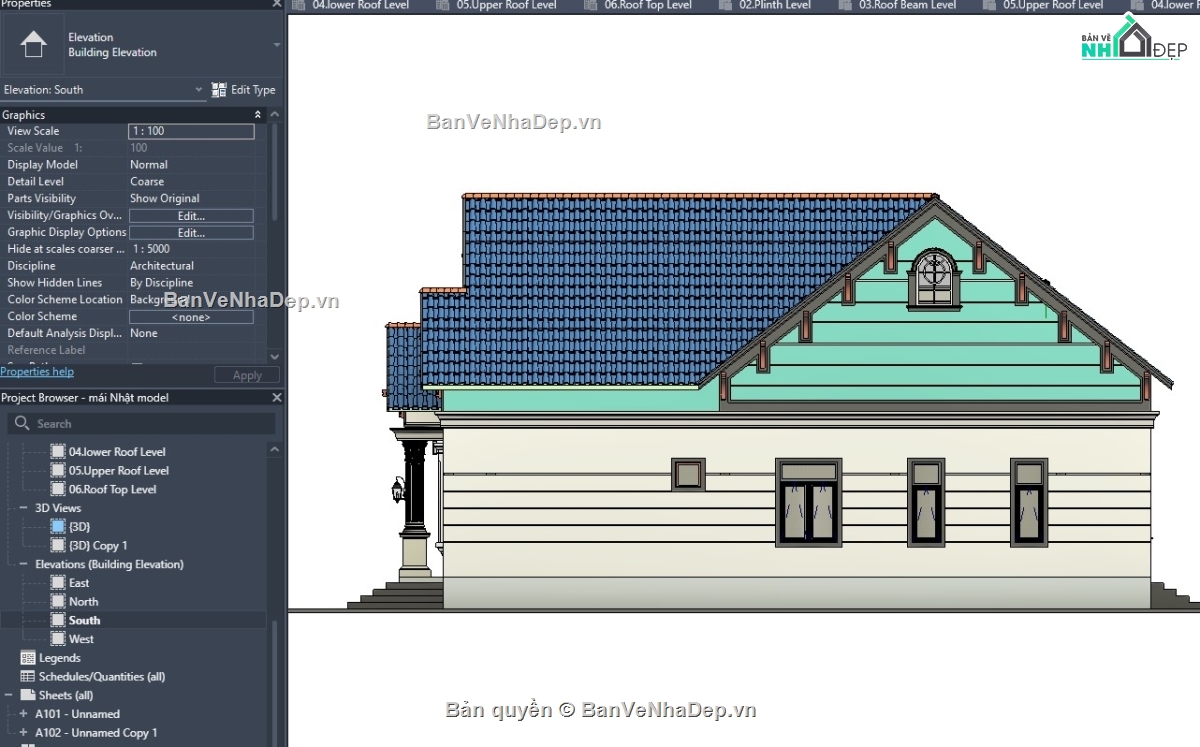Click the <none> Color Scheme button
Viewport: 1200px width, 747px height.
(191, 317)
